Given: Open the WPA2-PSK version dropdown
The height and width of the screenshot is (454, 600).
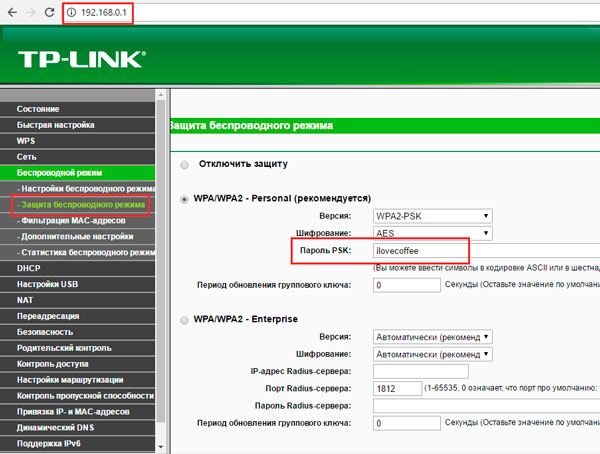Looking at the screenshot, I should coord(431,216).
